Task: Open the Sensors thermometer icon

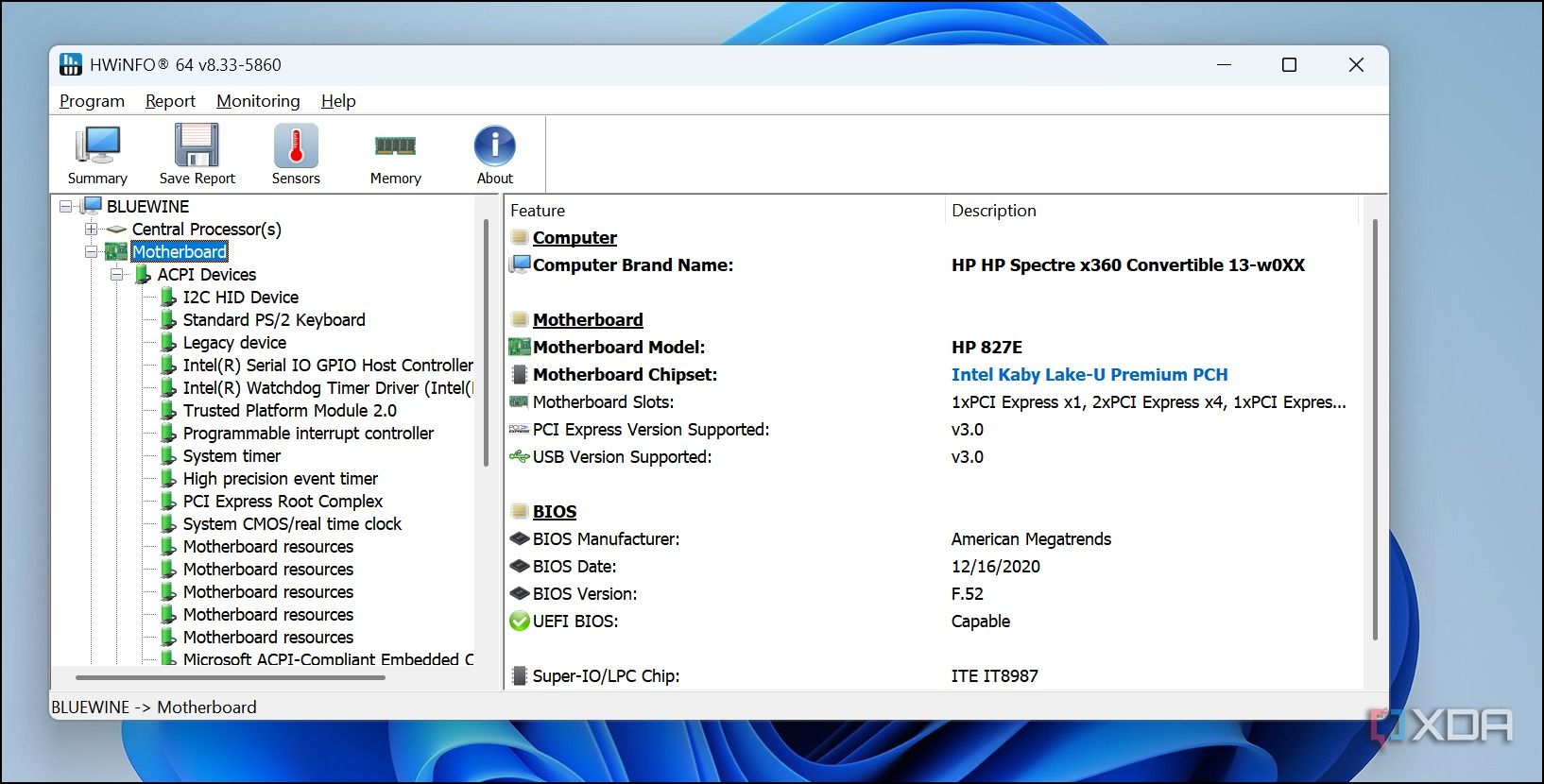Action: [296, 145]
